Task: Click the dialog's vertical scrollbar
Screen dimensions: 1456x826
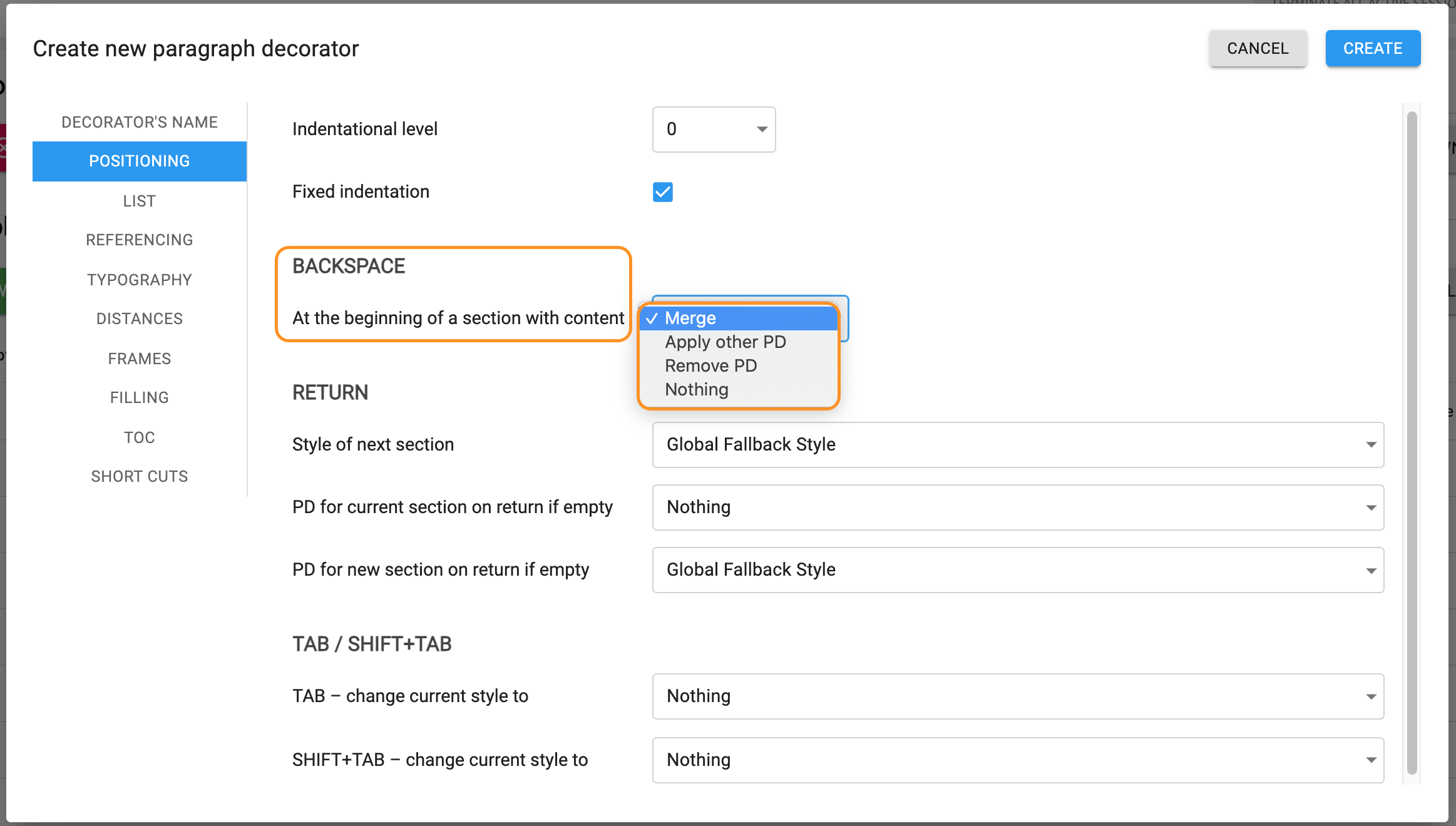Action: pyautogui.click(x=1412, y=443)
